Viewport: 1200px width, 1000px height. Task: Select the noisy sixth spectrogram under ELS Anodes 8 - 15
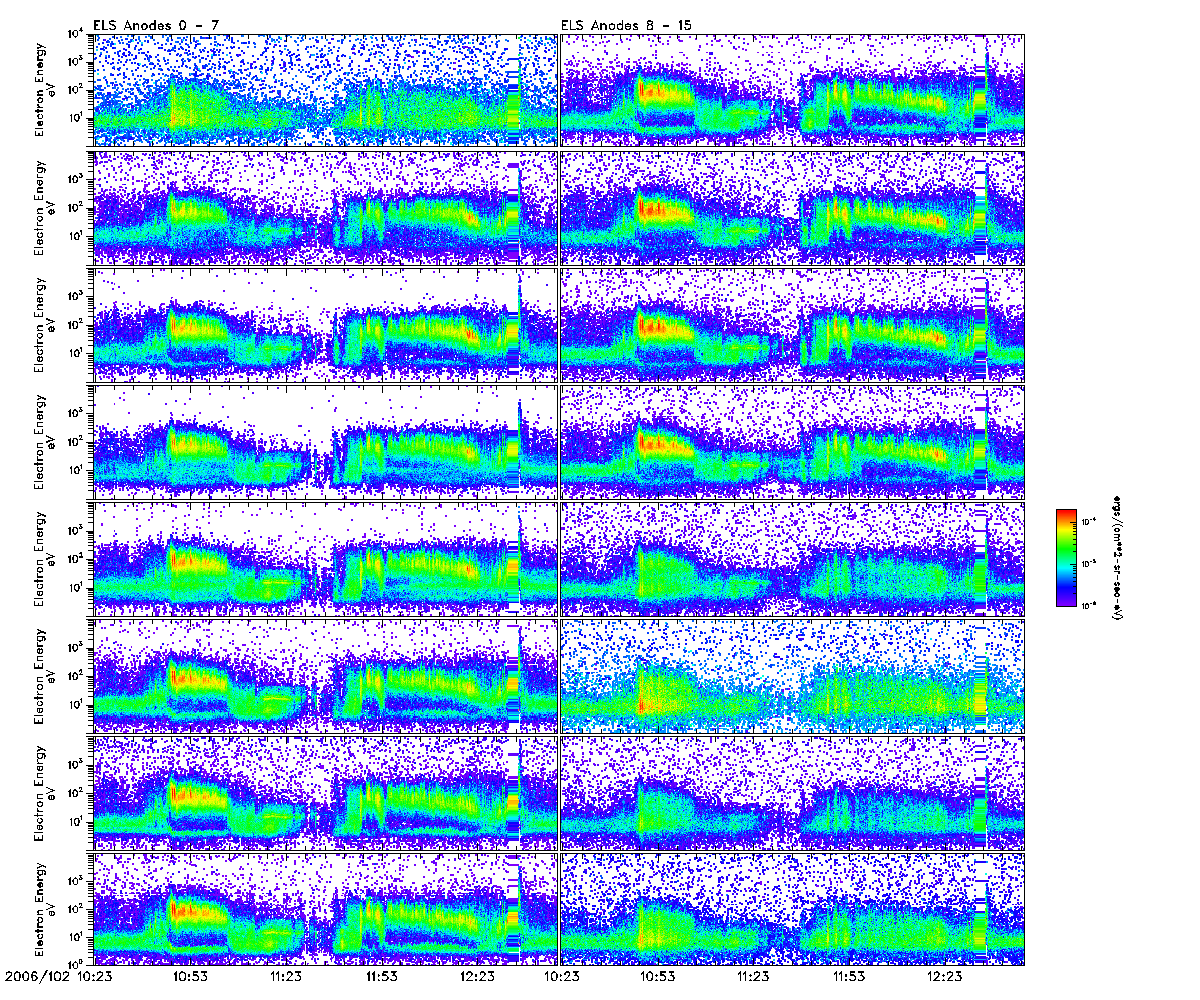[x=793, y=676]
